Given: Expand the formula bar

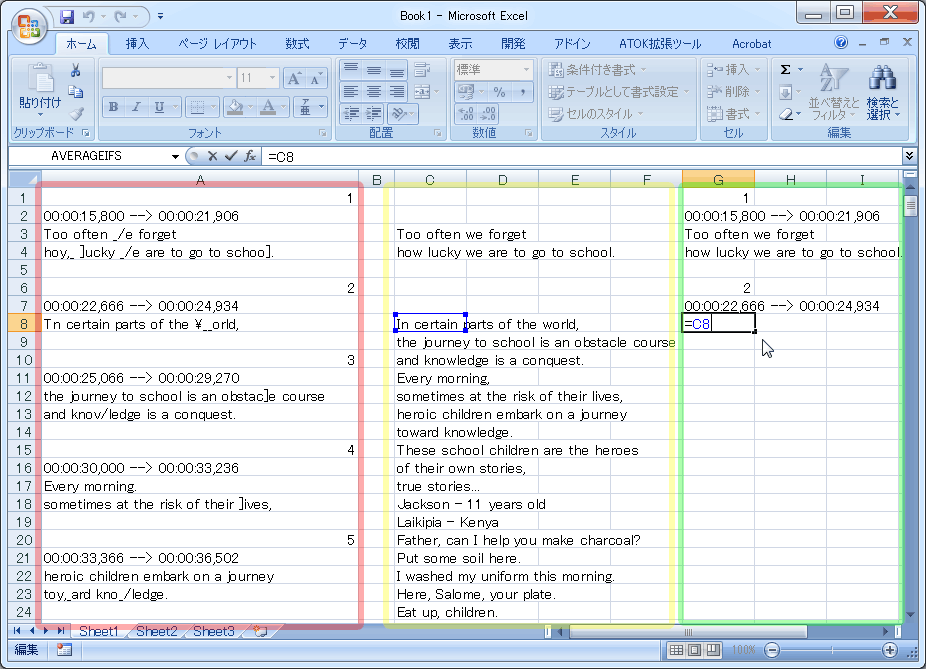Looking at the screenshot, I should tap(909, 156).
